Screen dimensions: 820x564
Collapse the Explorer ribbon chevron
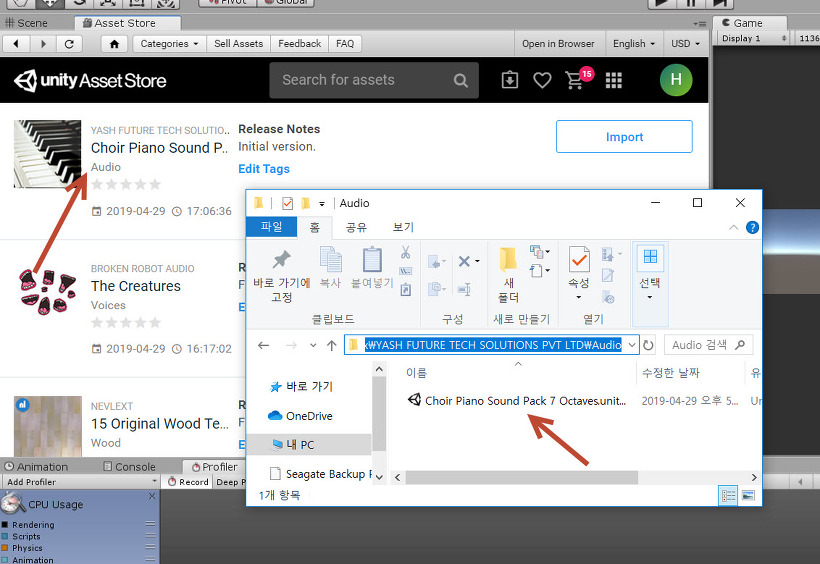coord(734,228)
